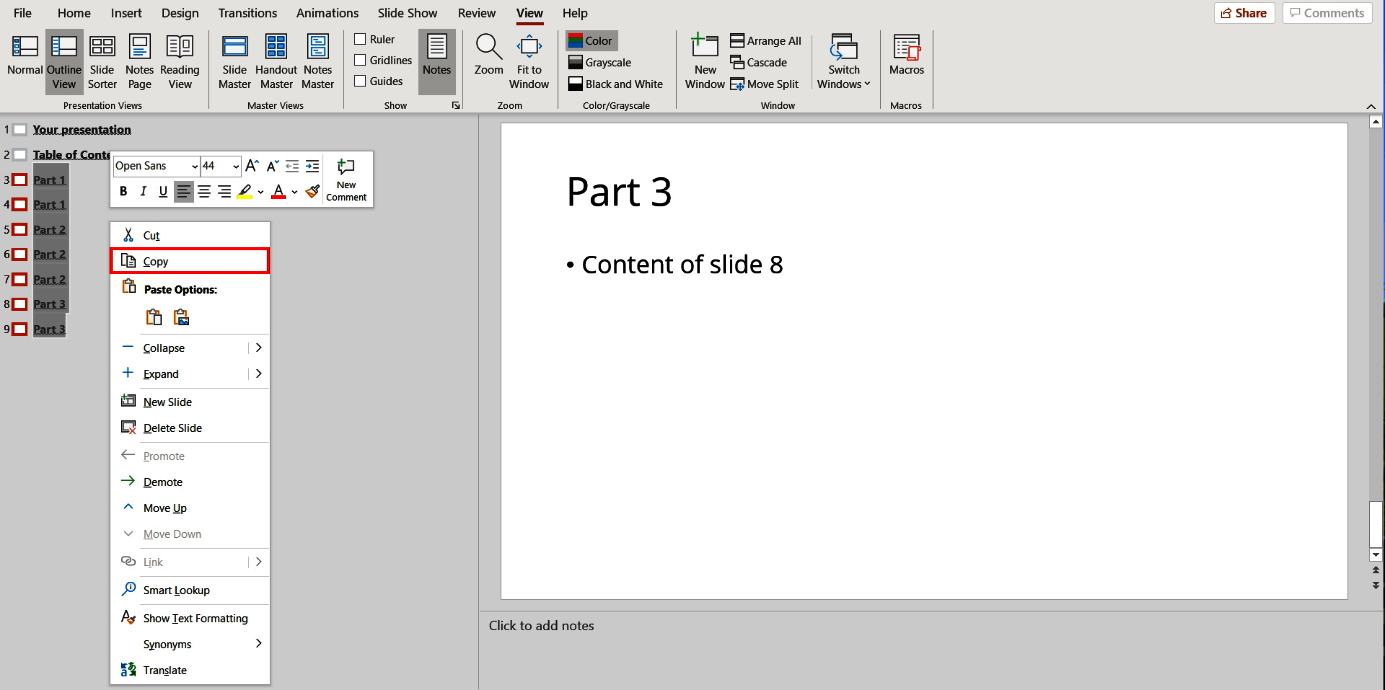1385x690 pixels.
Task: Select the Part 2 outline entry on slide 5
Action: pos(48,229)
